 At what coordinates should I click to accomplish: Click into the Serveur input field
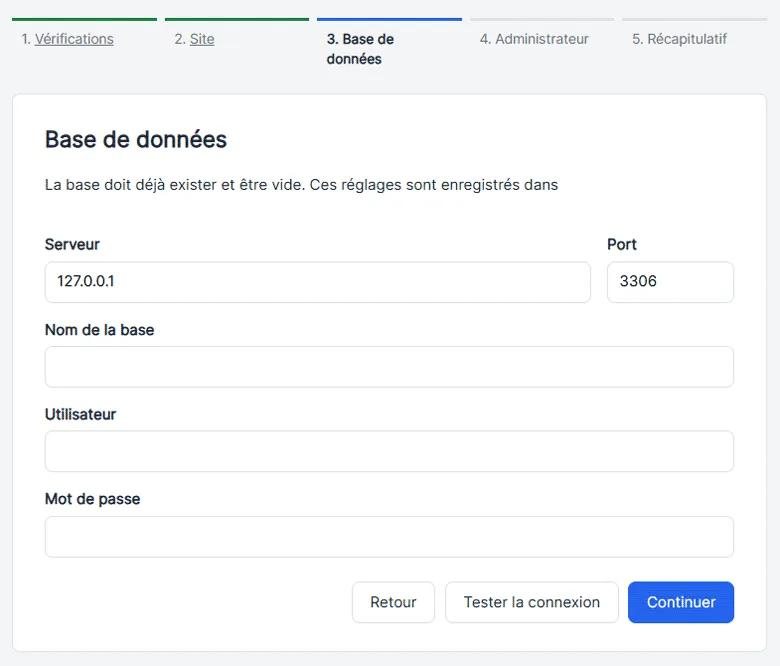(318, 282)
